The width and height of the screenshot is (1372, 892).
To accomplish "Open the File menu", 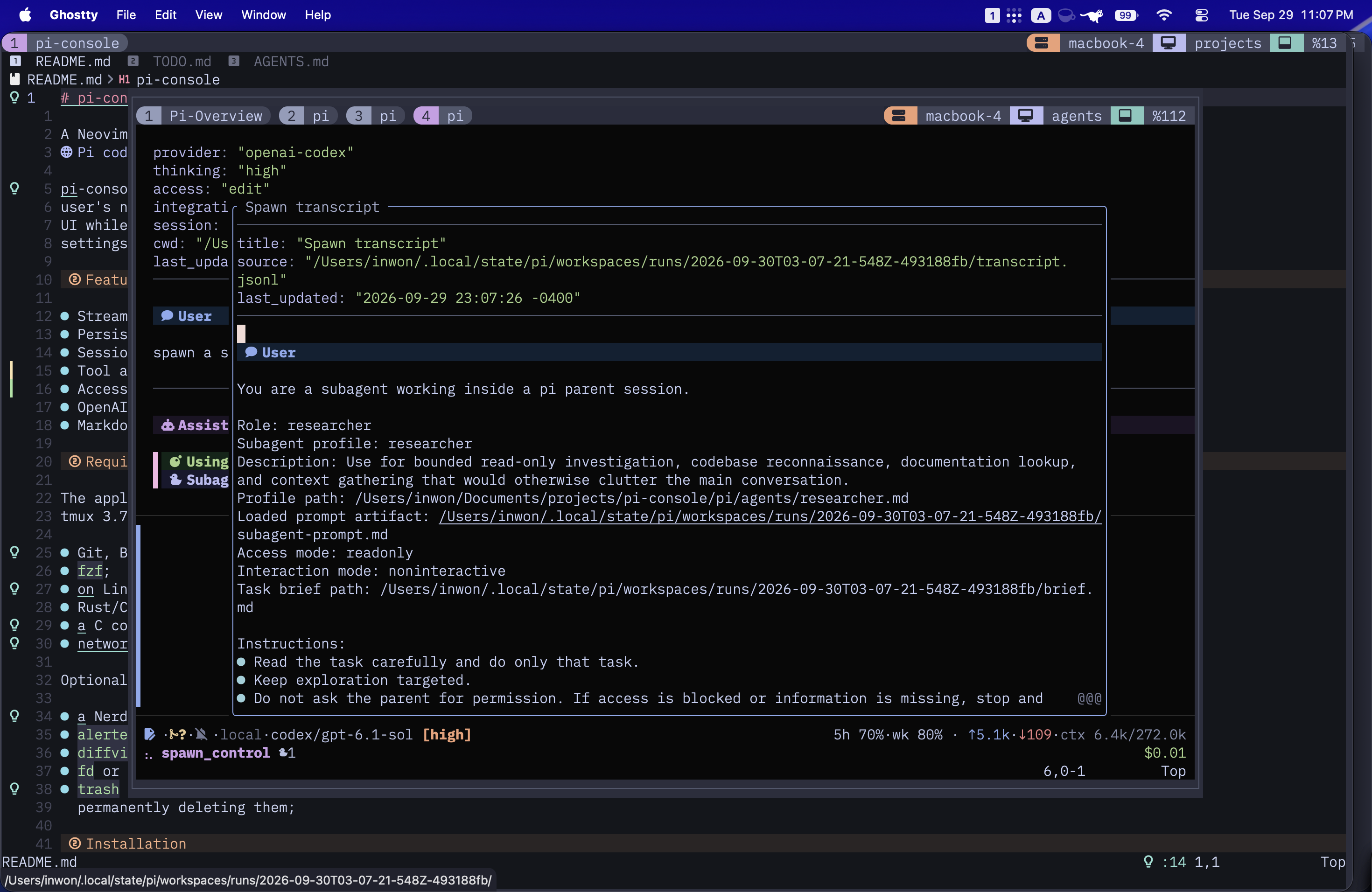I will 126,15.
